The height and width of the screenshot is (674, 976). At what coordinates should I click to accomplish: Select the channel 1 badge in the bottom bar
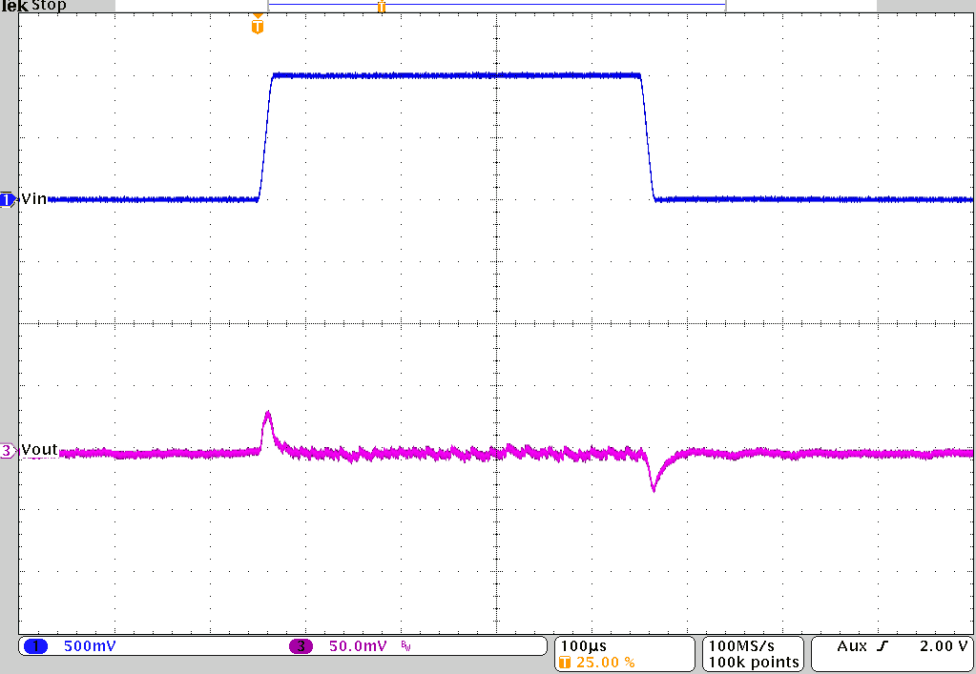(38, 646)
